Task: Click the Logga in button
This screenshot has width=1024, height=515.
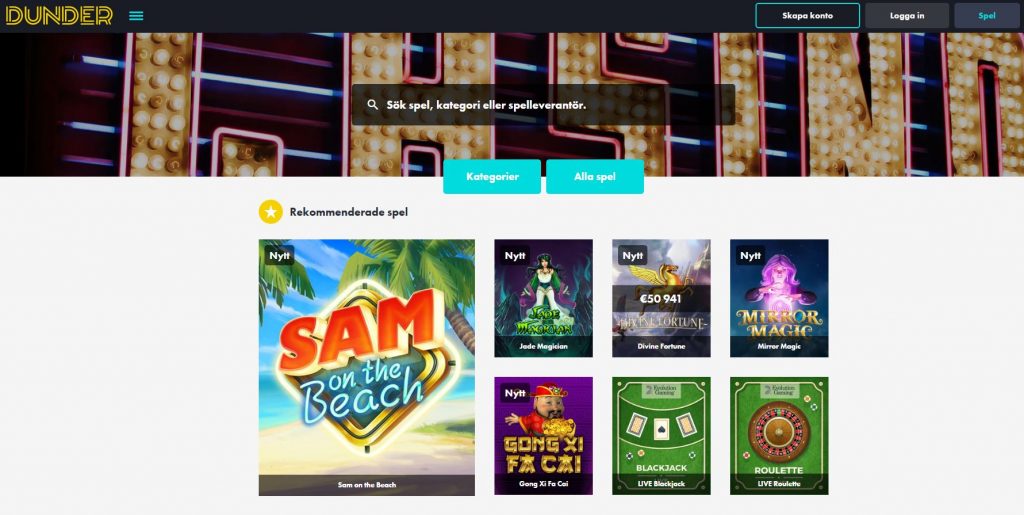Action: pyautogui.click(x=907, y=16)
